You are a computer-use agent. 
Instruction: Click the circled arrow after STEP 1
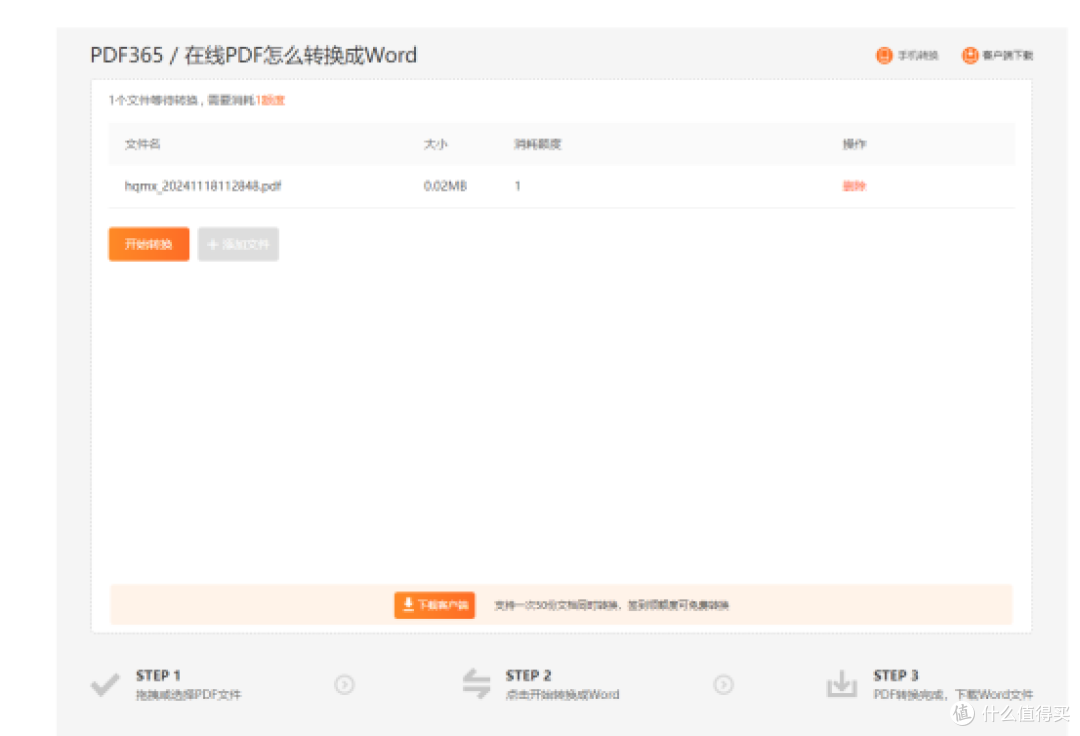[344, 684]
